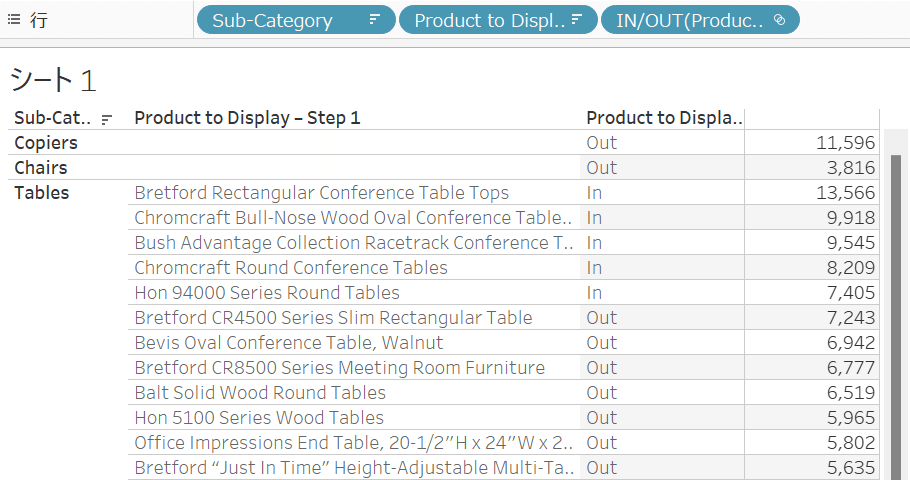Click the truncated Product to Displa.. column header
Image resolution: width=910 pixels, height=480 pixels.
(664, 118)
